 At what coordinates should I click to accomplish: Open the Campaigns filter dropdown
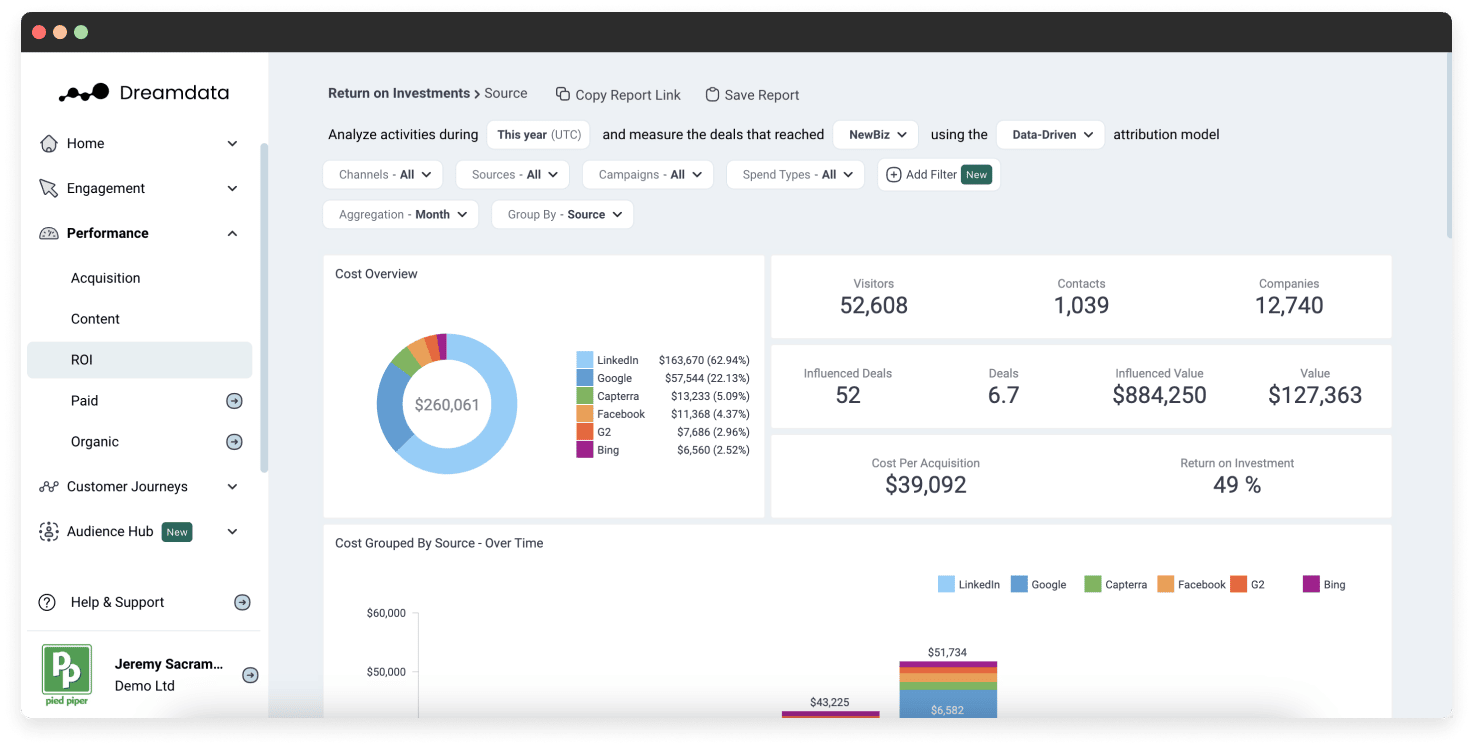click(650, 174)
